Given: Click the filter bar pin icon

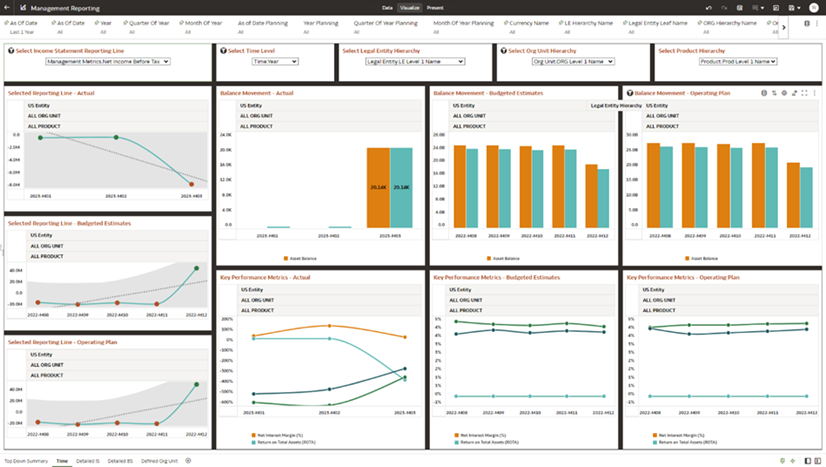Looking at the screenshot, I should click(807, 23).
